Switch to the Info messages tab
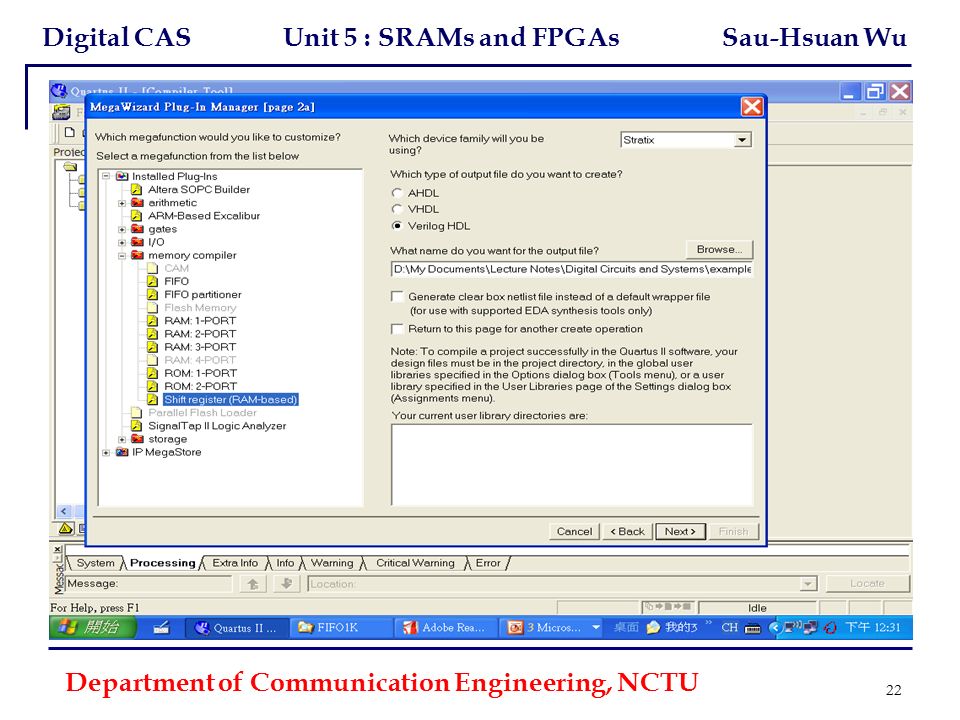The height and width of the screenshot is (720, 960). tap(285, 563)
